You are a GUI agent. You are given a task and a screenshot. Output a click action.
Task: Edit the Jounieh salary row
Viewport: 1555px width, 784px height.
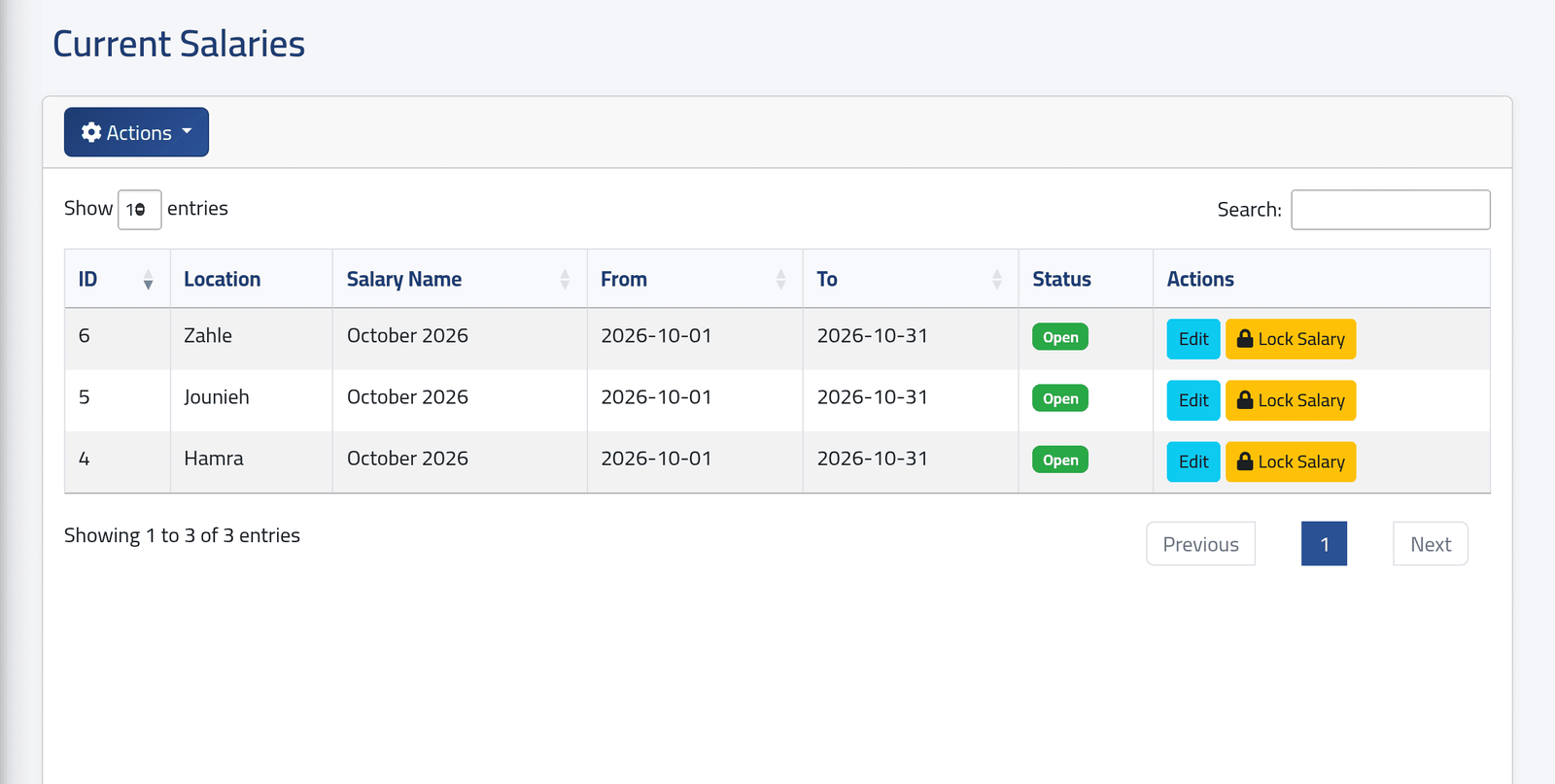click(1192, 400)
